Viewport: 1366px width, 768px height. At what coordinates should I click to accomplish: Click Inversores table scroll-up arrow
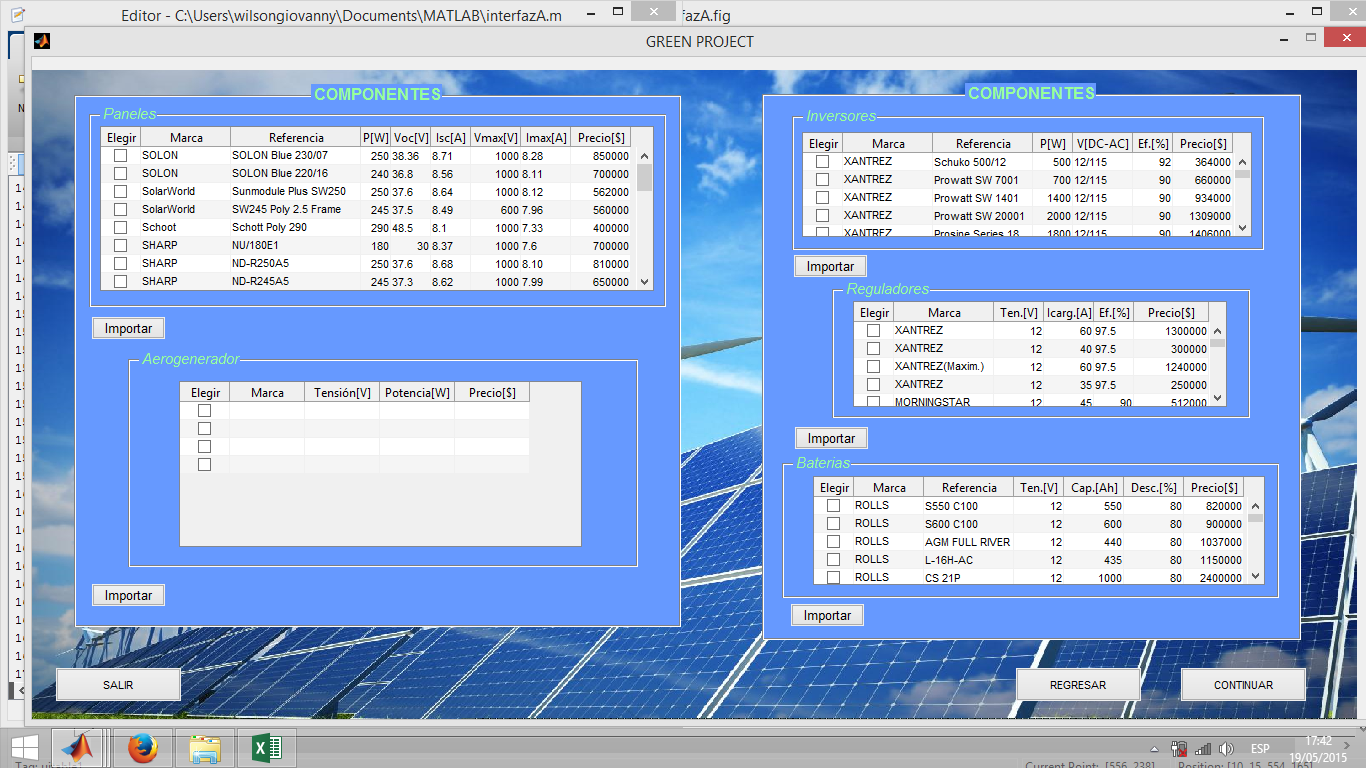(1243, 162)
